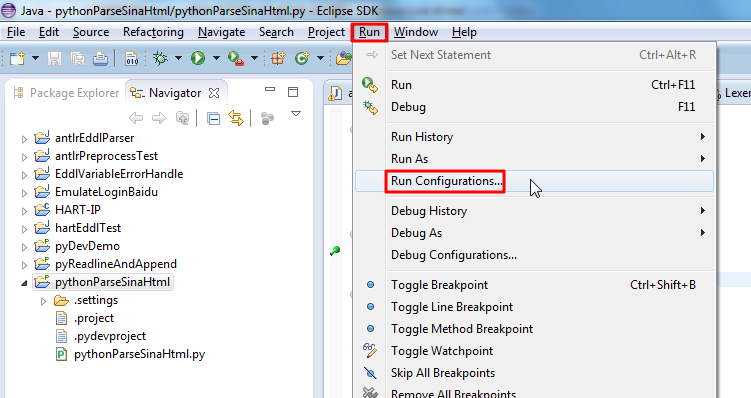751x398 pixels.
Task: Select the pythonParseSinaHtml project row
Action: point(102,282)
